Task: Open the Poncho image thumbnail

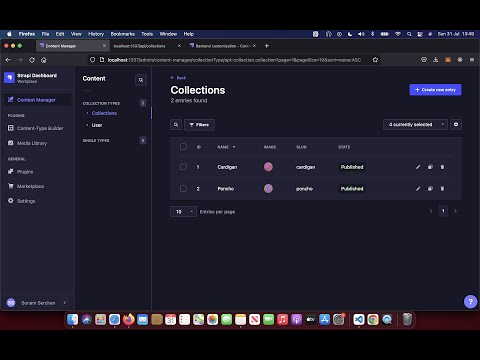Action: (268, 188)
